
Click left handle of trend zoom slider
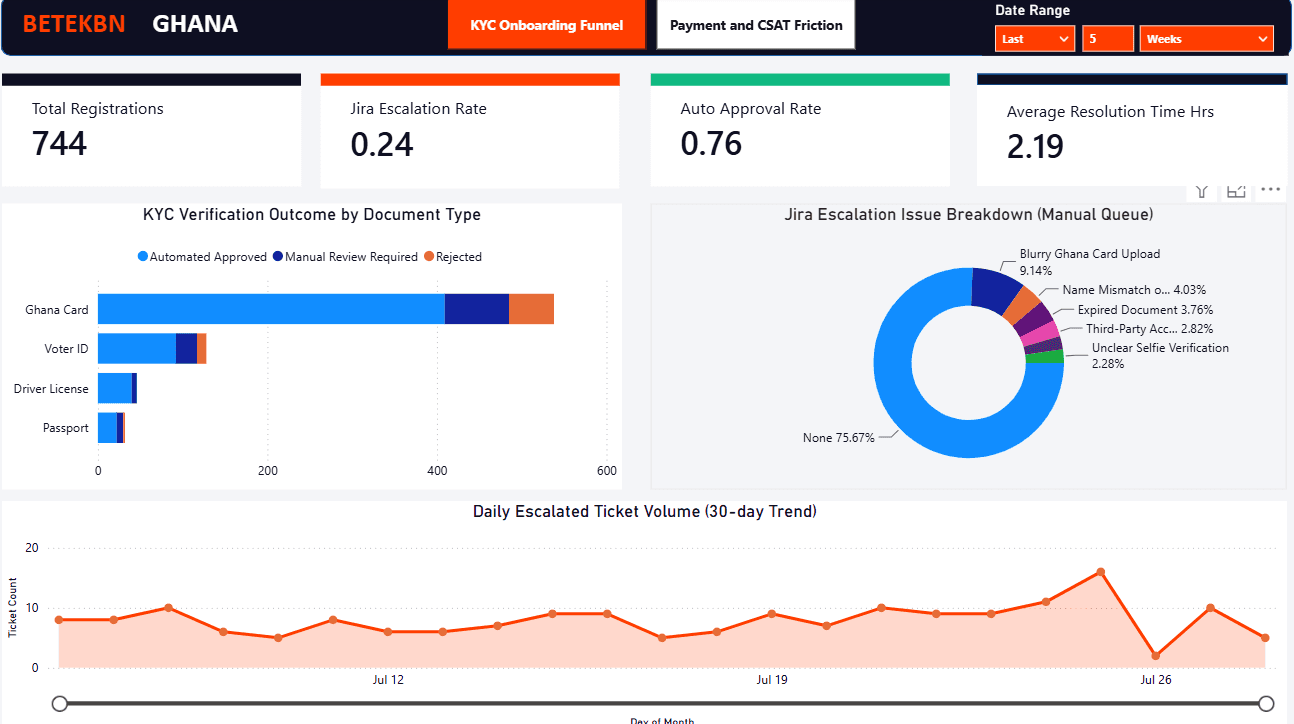59,704
